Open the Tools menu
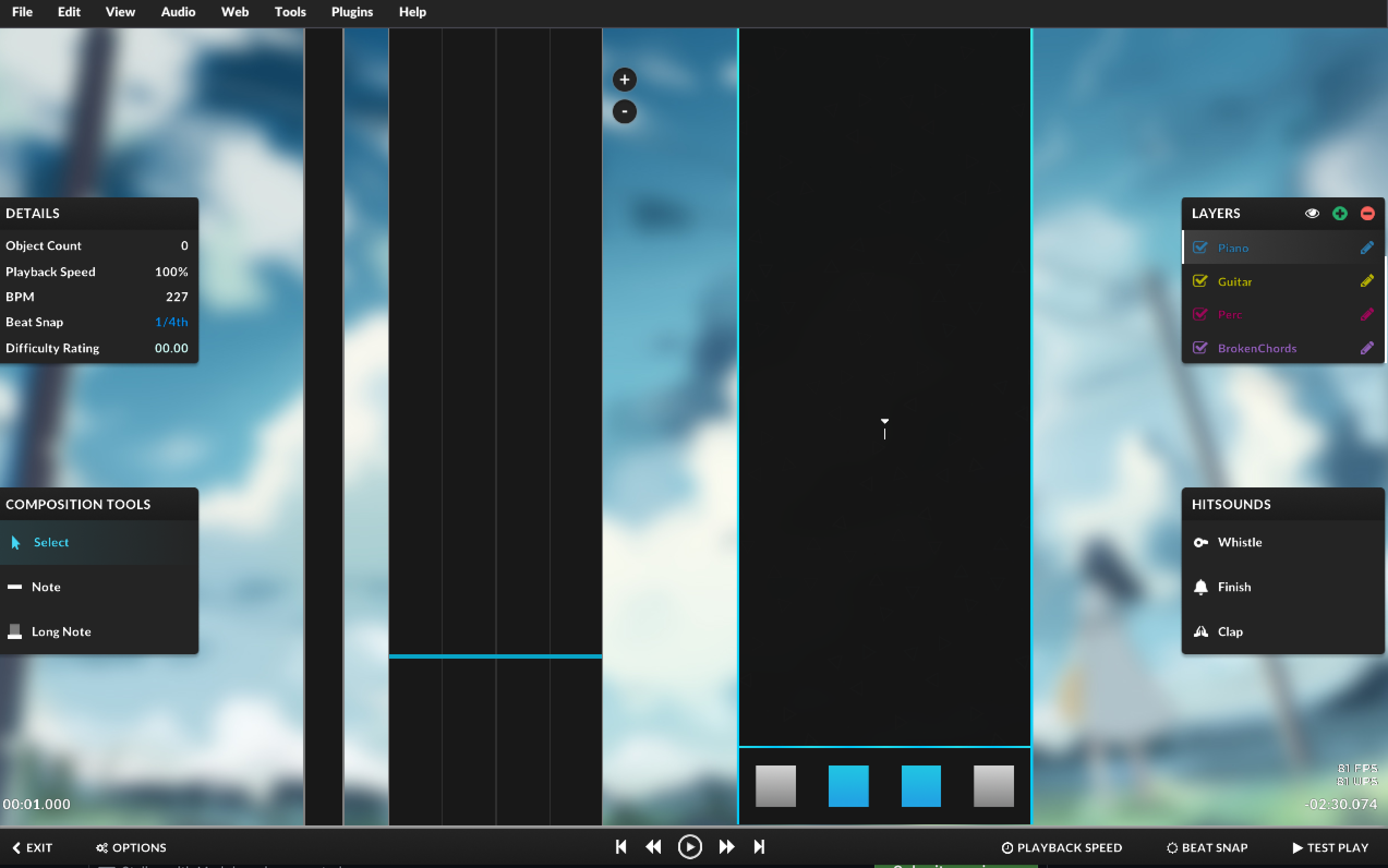 (x=290, y=11)
